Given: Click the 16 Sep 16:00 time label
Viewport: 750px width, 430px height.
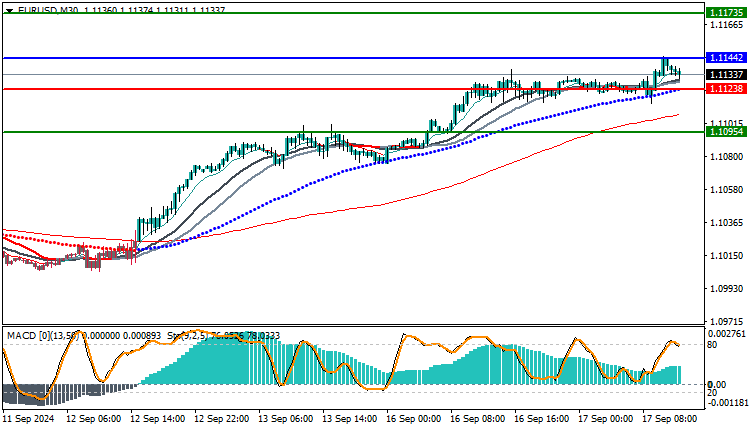Looking at the screenshot, I should point(542,419).
